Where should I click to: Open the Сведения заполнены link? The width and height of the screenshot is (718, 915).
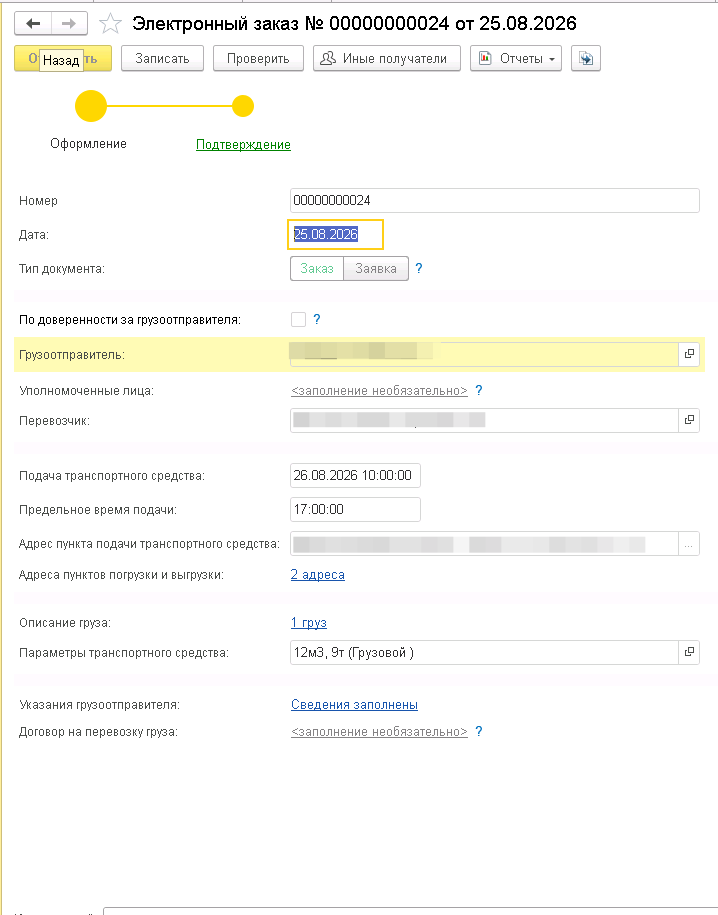(x=354, y=704)
